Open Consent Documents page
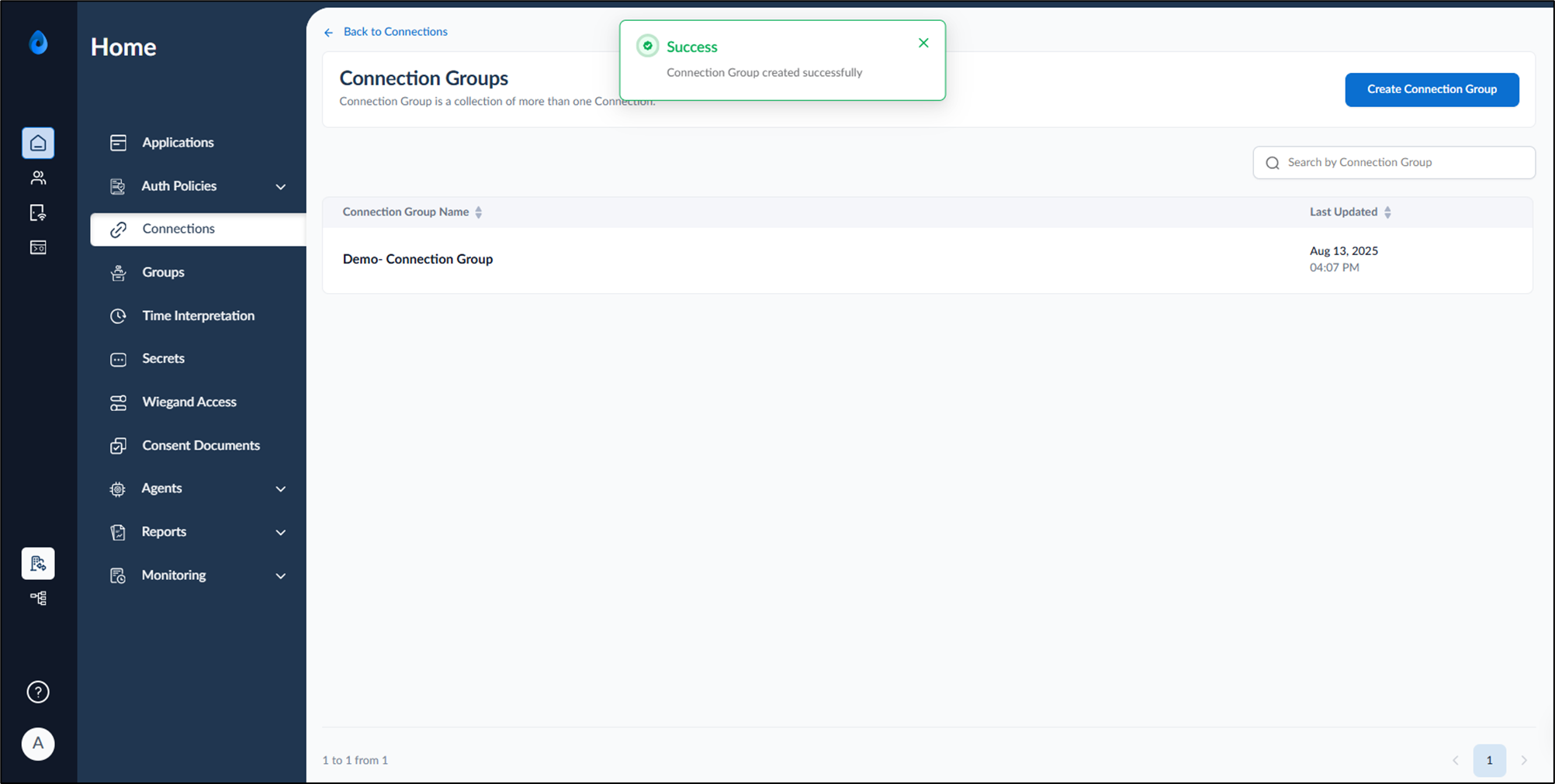The height and width of the screenshot is (784, 1555). [x=200, y=445]
